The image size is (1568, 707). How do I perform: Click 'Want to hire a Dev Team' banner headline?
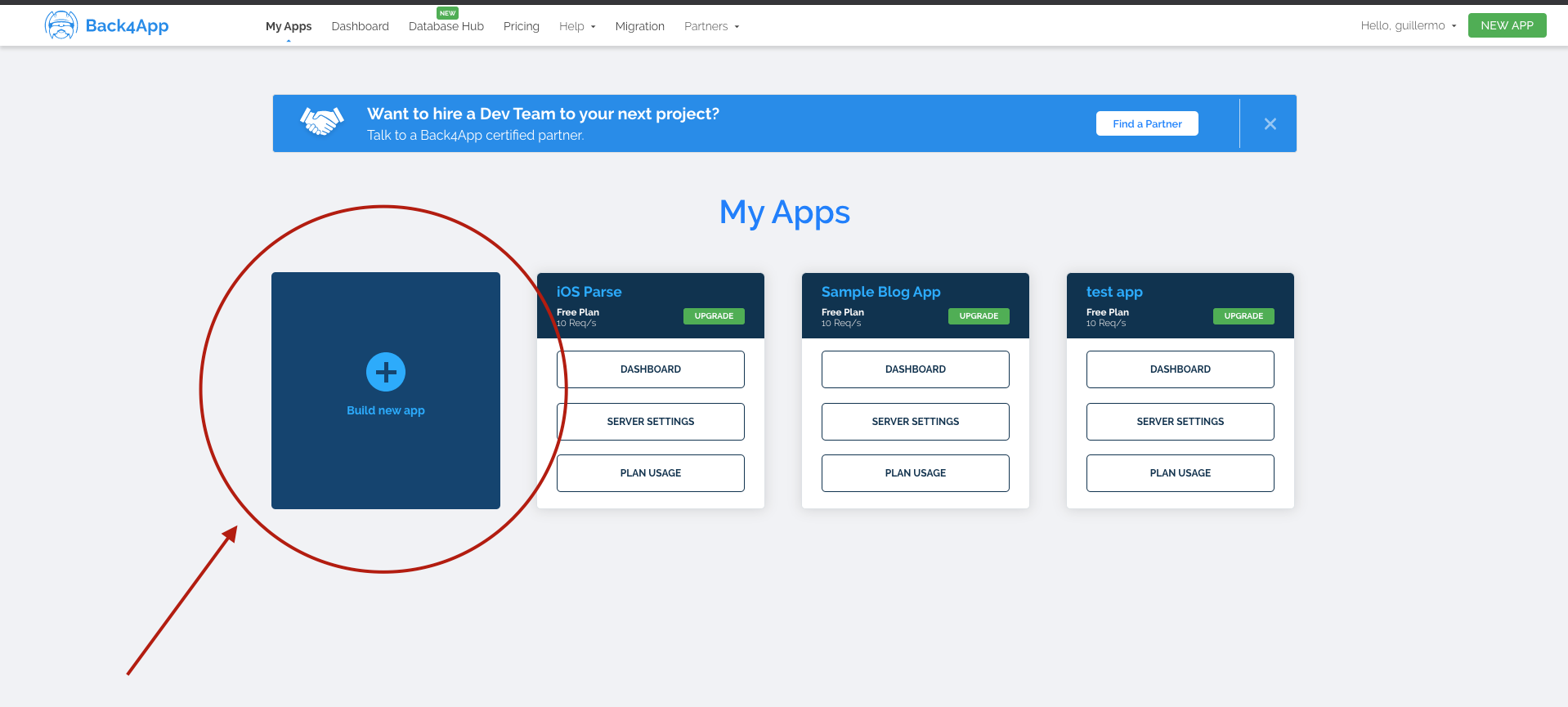coord(543,114)
